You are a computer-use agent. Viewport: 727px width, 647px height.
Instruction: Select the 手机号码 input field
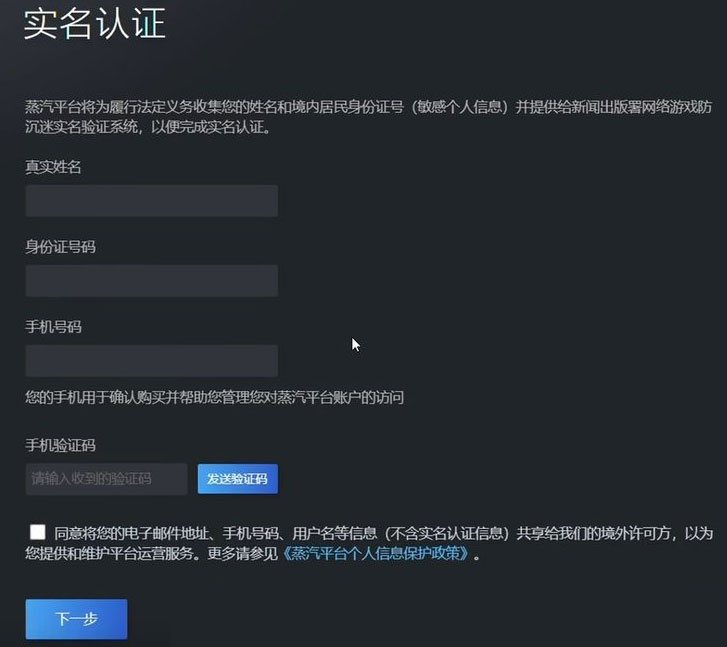[152, 361]
